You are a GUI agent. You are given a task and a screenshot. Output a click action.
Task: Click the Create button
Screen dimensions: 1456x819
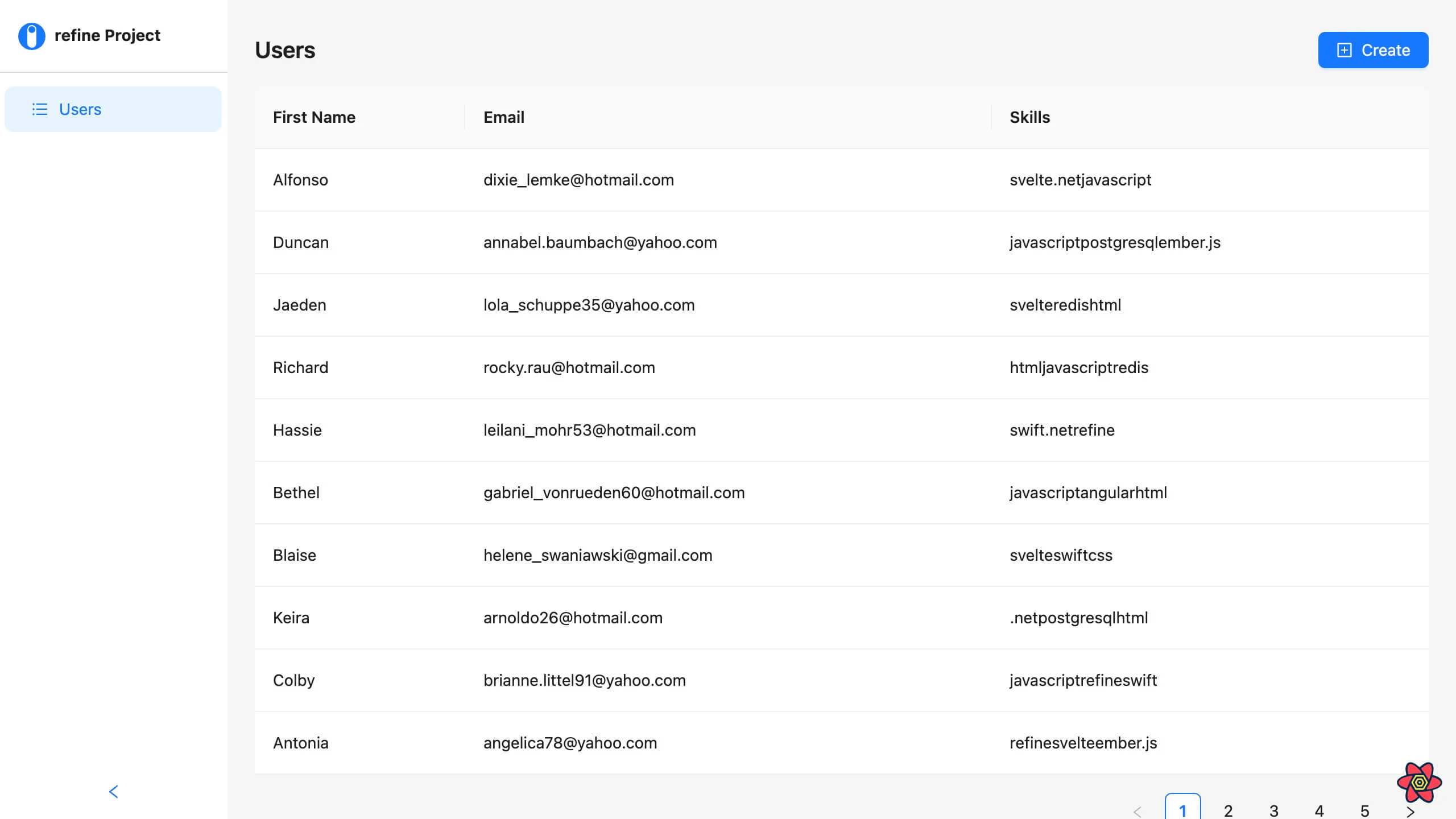click(1372, 50)
